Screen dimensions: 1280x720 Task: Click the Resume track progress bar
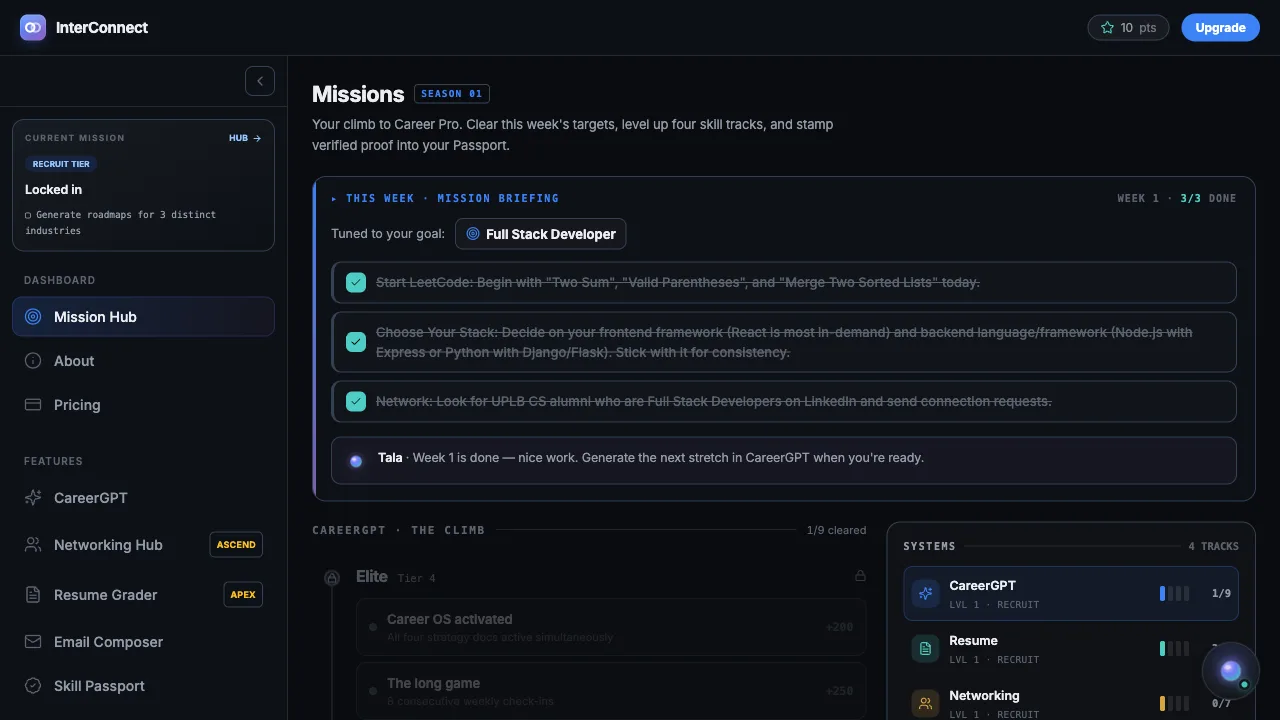point(1175,649)
